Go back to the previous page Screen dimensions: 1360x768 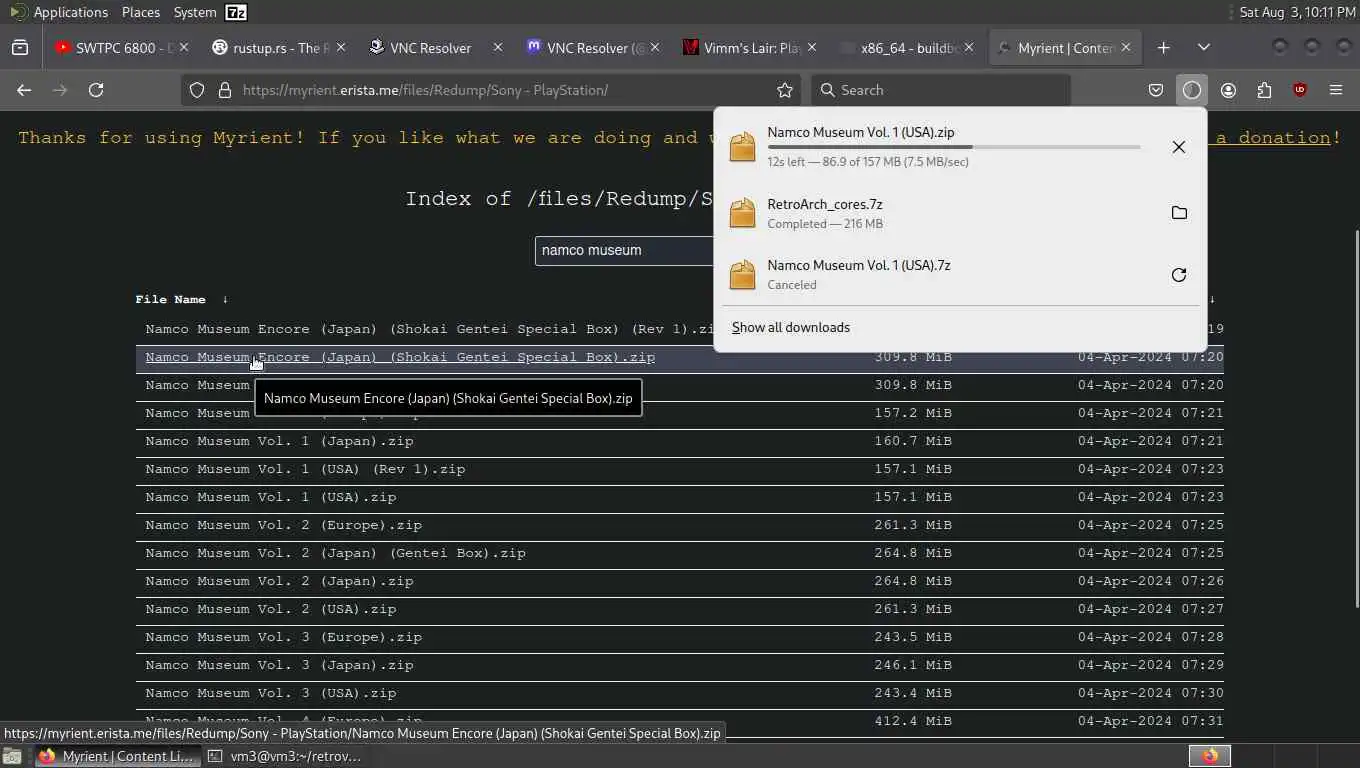[24, 90]
